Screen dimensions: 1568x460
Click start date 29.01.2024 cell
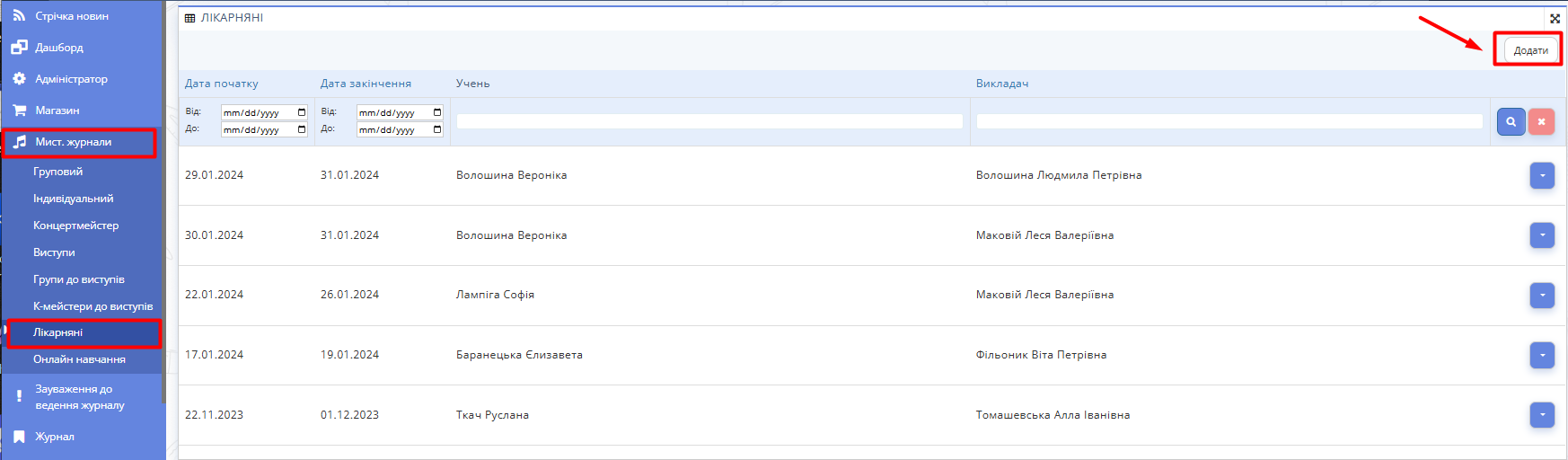pos(214,175)
